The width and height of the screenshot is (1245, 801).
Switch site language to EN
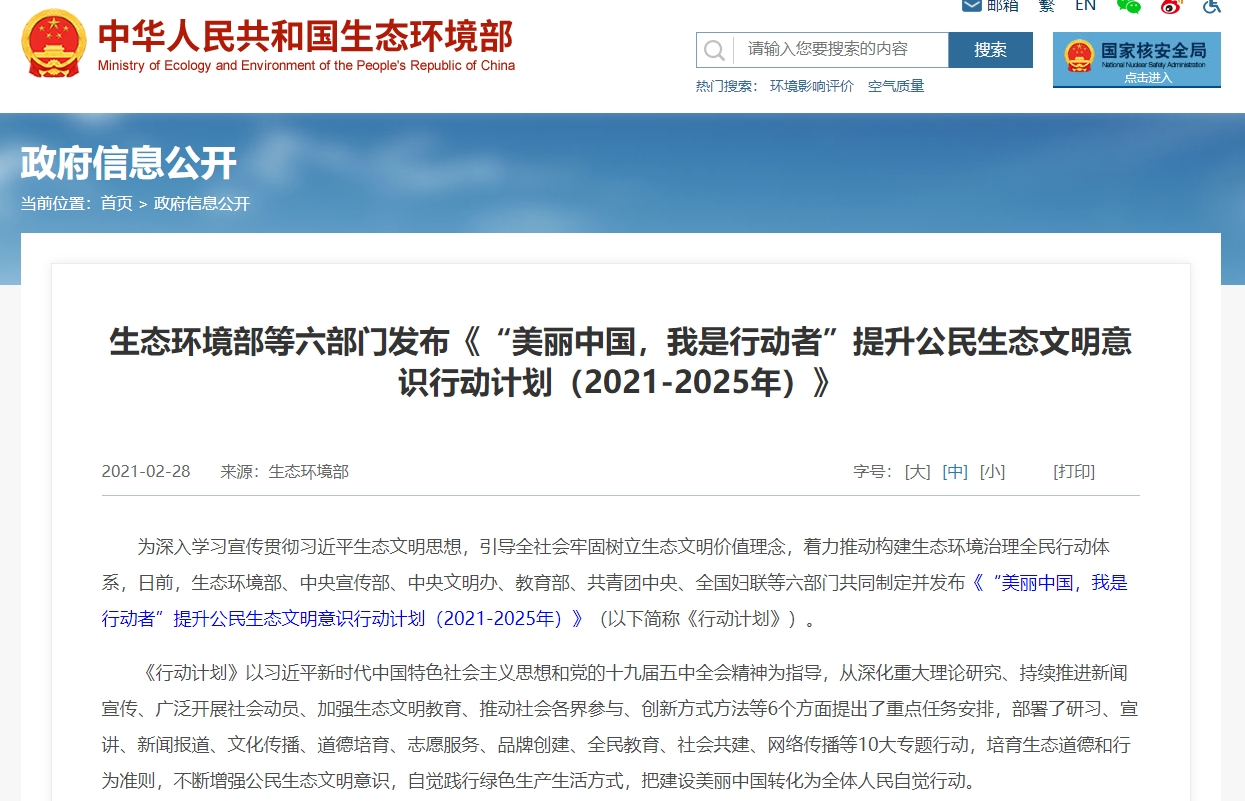pyautogui.click(x=1085, y=5)
